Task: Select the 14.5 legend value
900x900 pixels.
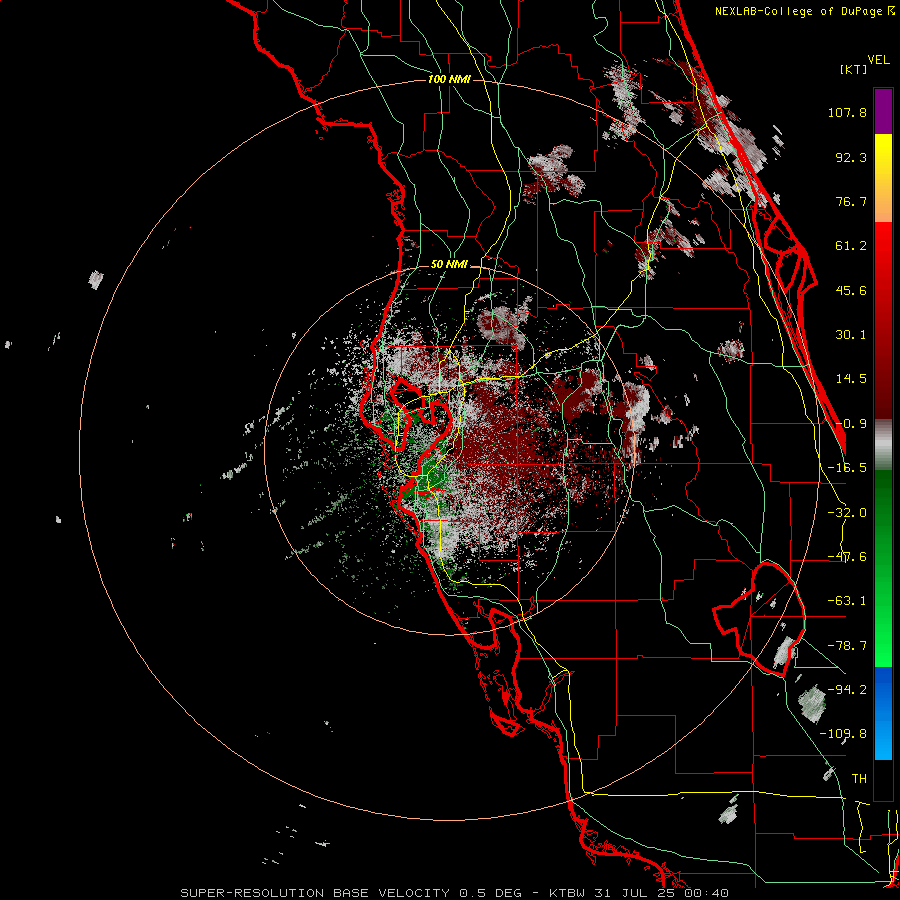Action: pos(851,379)
